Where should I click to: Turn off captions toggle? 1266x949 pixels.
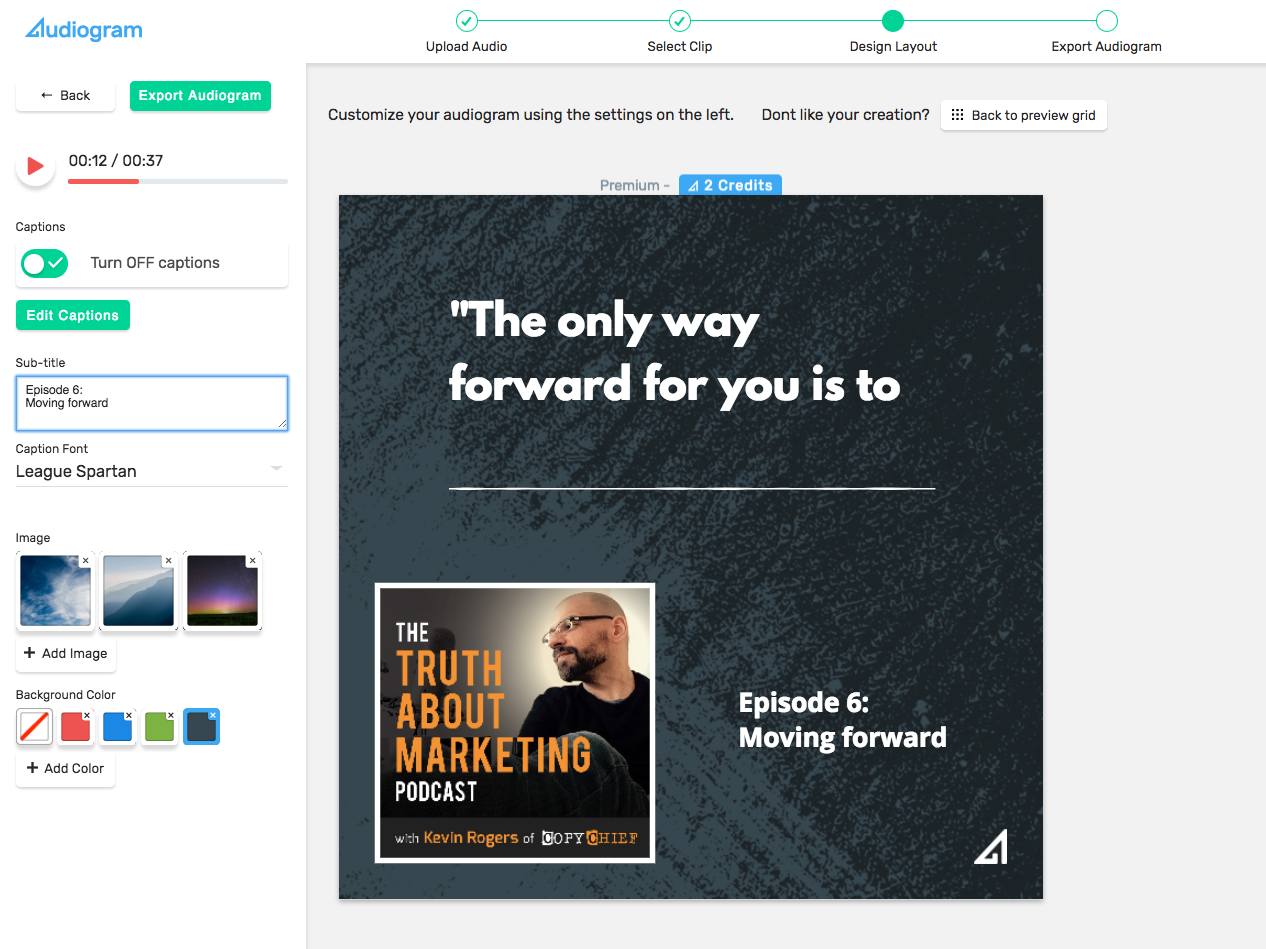click(45, 263)
